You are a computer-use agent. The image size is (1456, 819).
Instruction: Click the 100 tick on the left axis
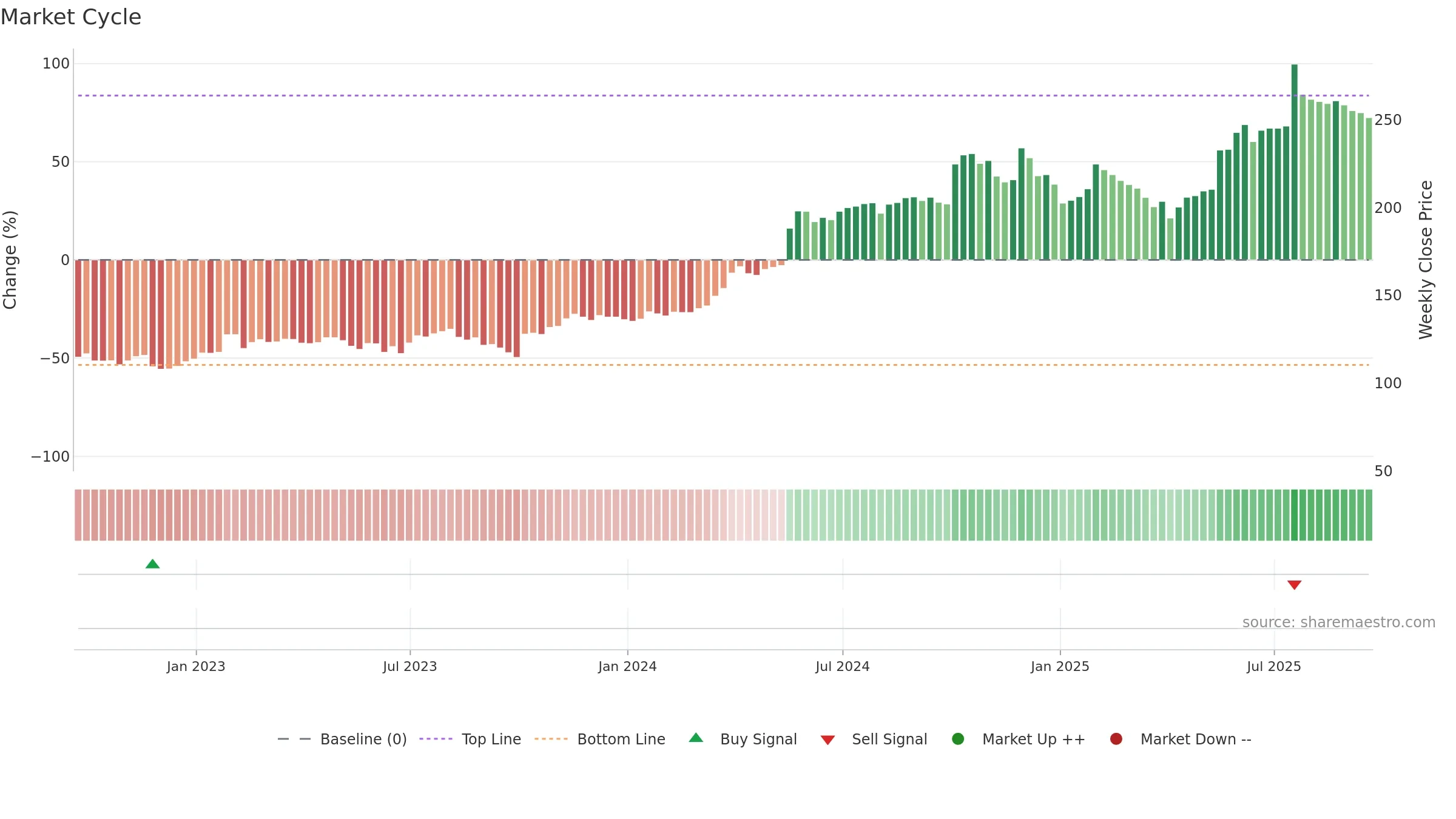(56, 64)
